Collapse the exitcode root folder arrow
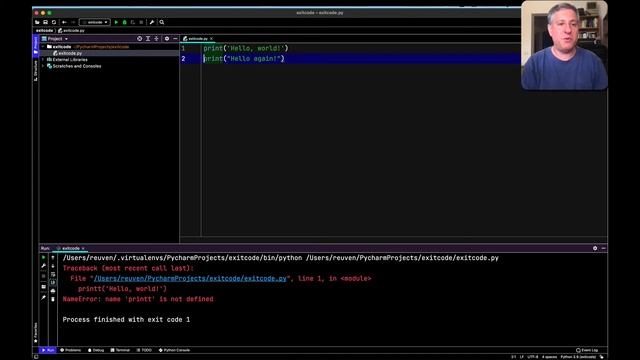This screenshot has height=360, width=640. (43, 47)
